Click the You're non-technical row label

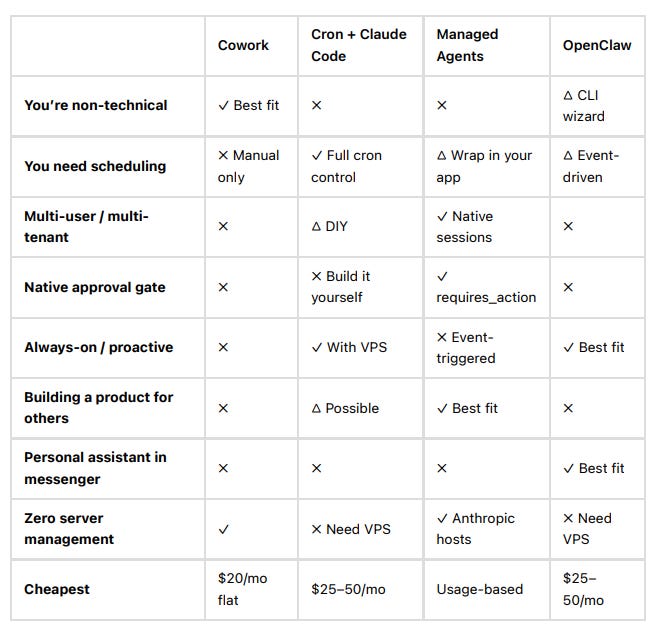(96, 106)
